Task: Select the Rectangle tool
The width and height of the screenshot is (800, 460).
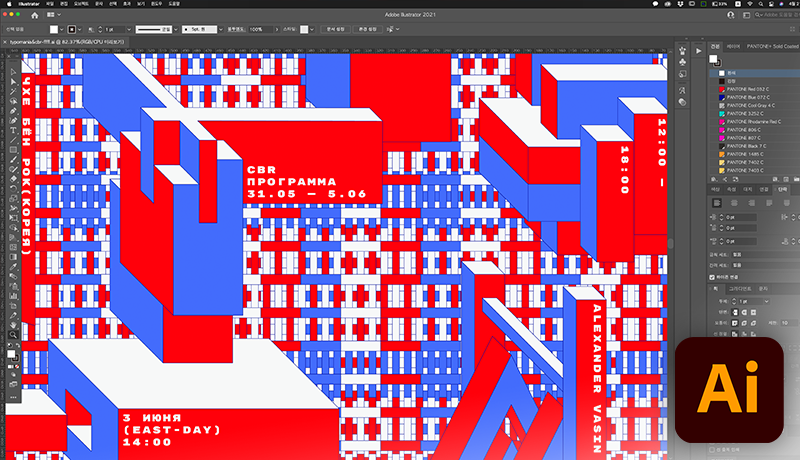Action: coord(13,150)
